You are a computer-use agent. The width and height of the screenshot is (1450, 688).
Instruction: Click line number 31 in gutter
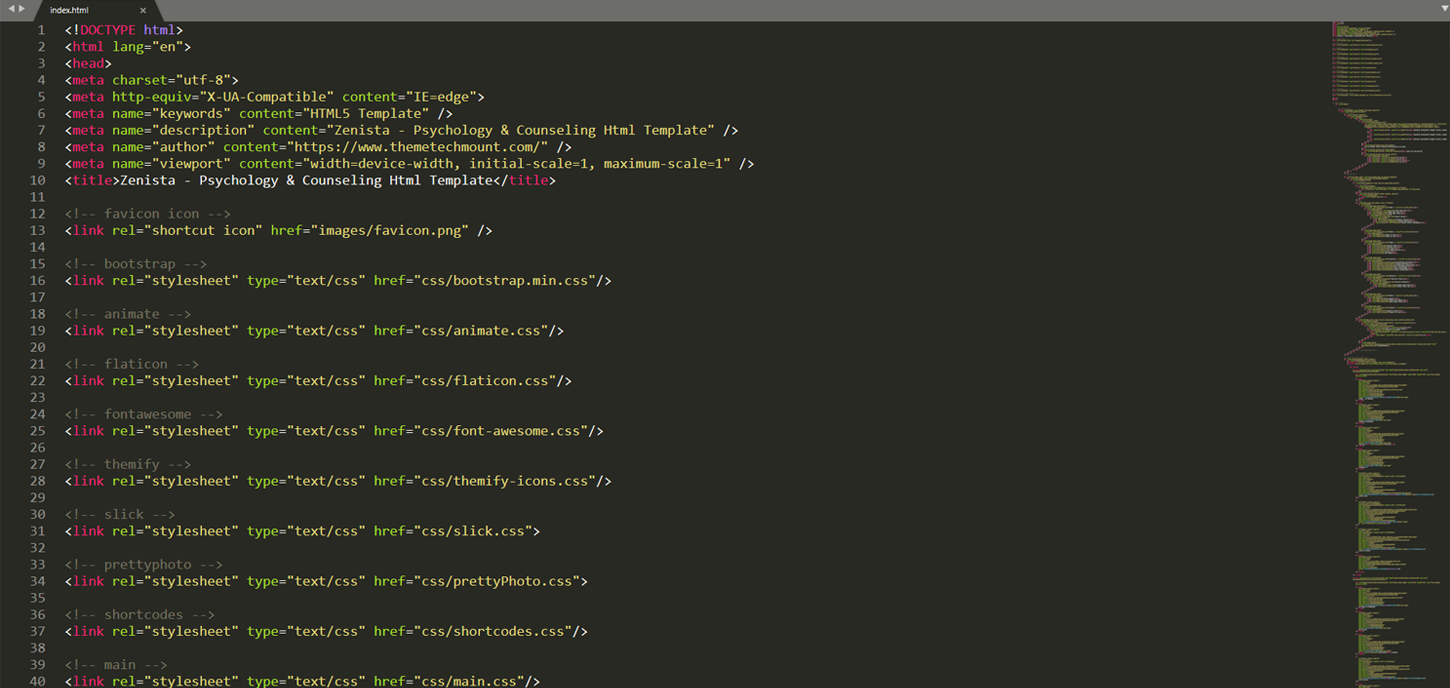[38, 531]
